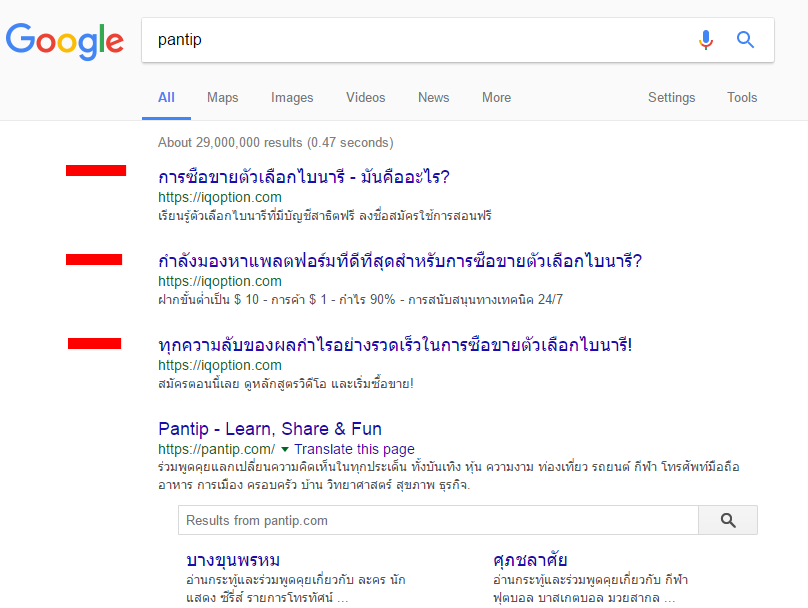Switch to Images tab
Image resolution: width=808 pixels, height=608 pixels.
292,97
